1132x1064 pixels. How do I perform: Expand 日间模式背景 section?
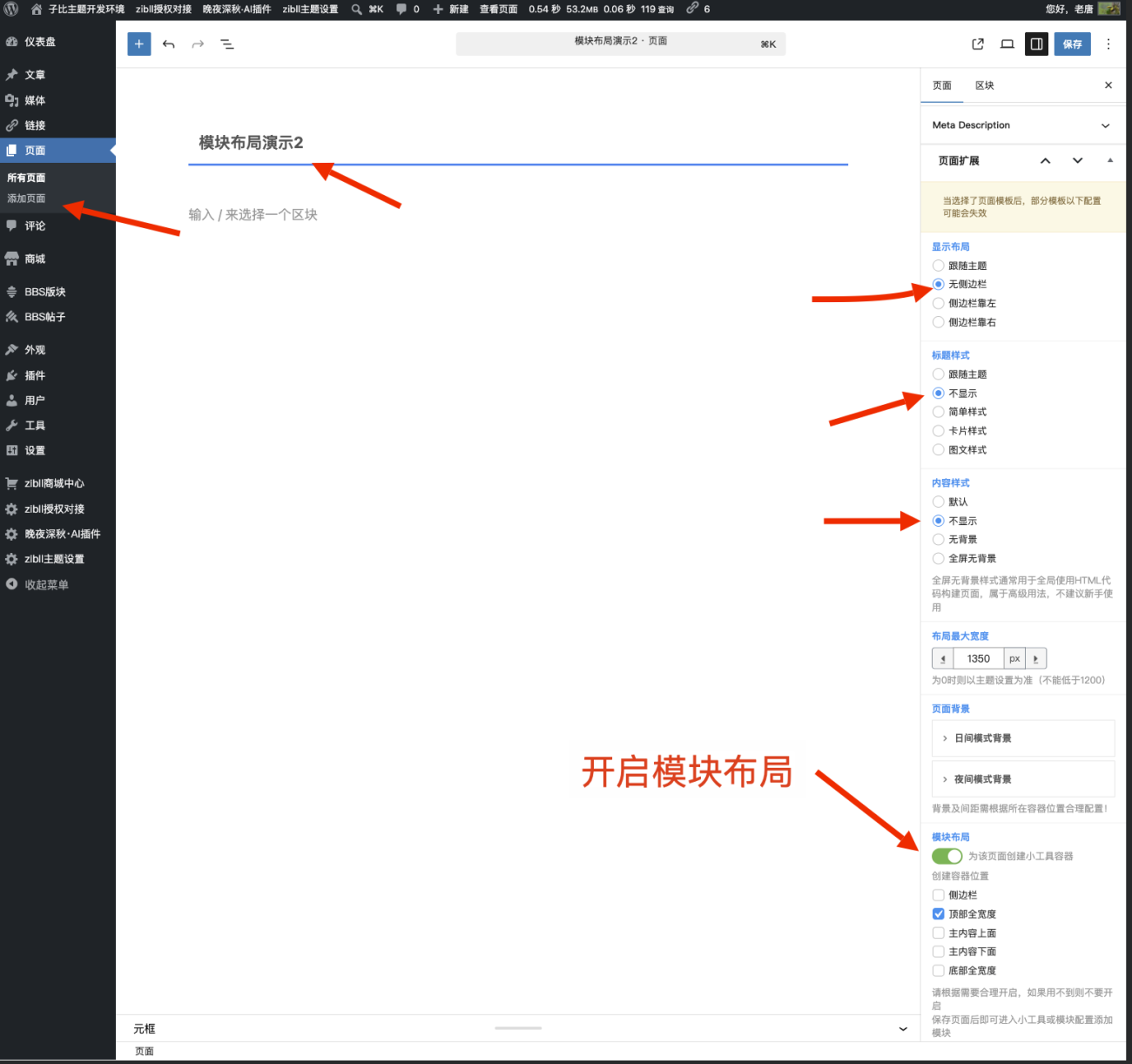click(x=1023, y=738)
